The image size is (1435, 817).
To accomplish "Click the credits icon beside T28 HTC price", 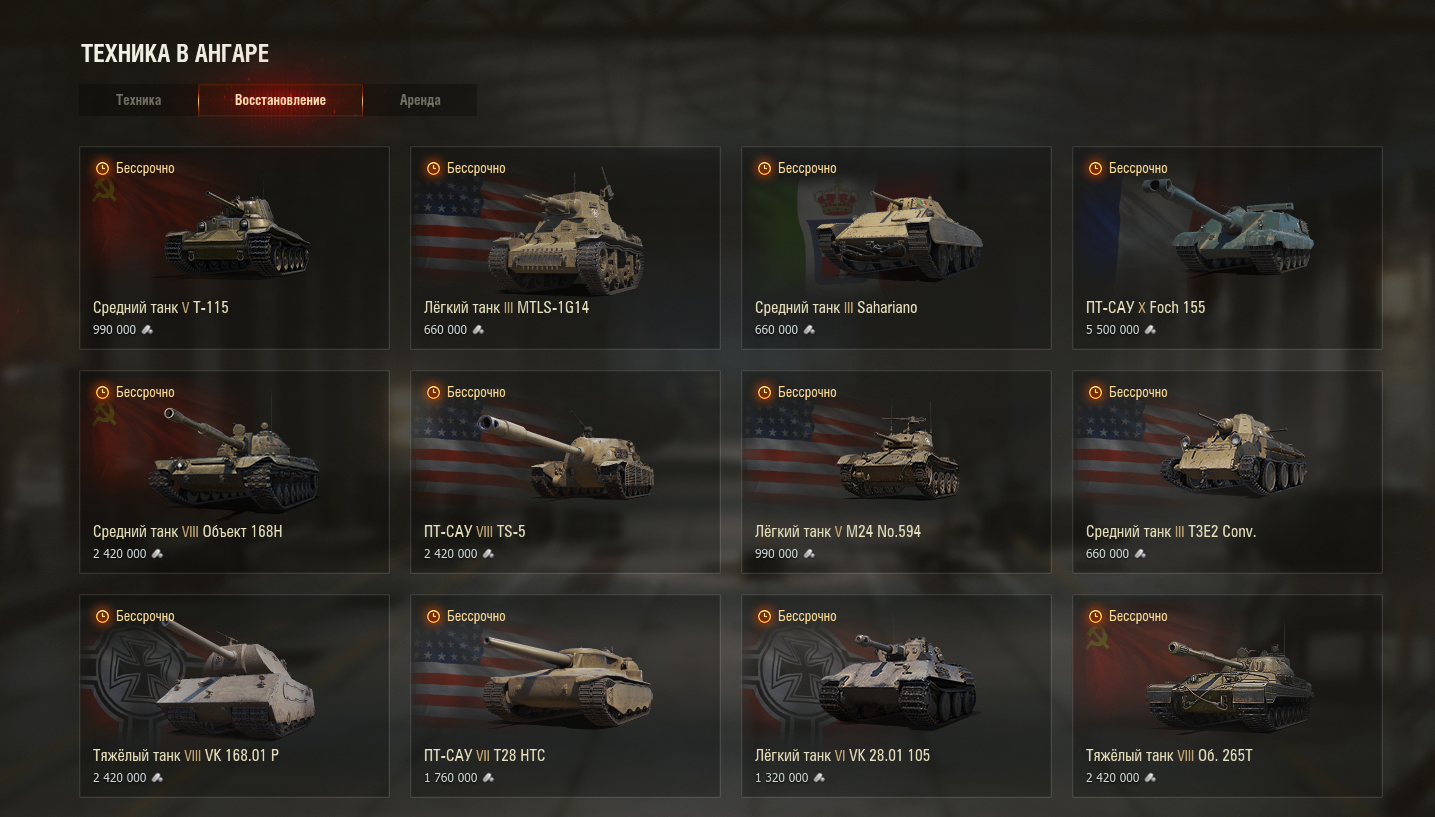I will pos(488,778).
